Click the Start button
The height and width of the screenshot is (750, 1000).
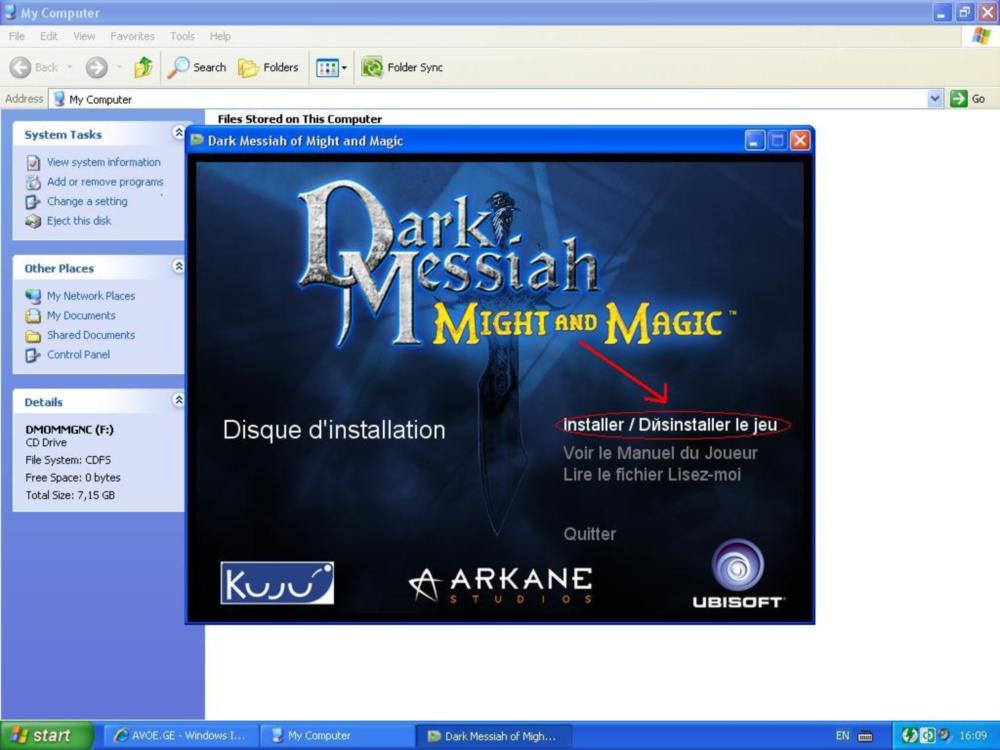[47, 735]
